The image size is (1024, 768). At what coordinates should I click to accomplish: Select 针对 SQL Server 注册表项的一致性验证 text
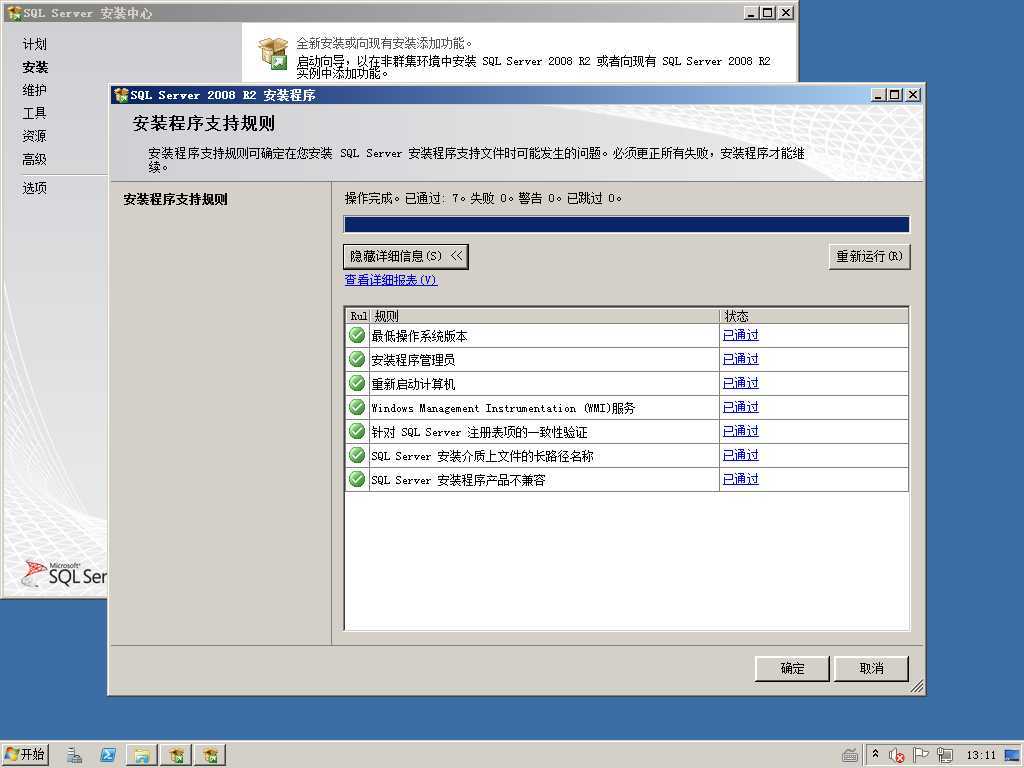click(479, 432)
